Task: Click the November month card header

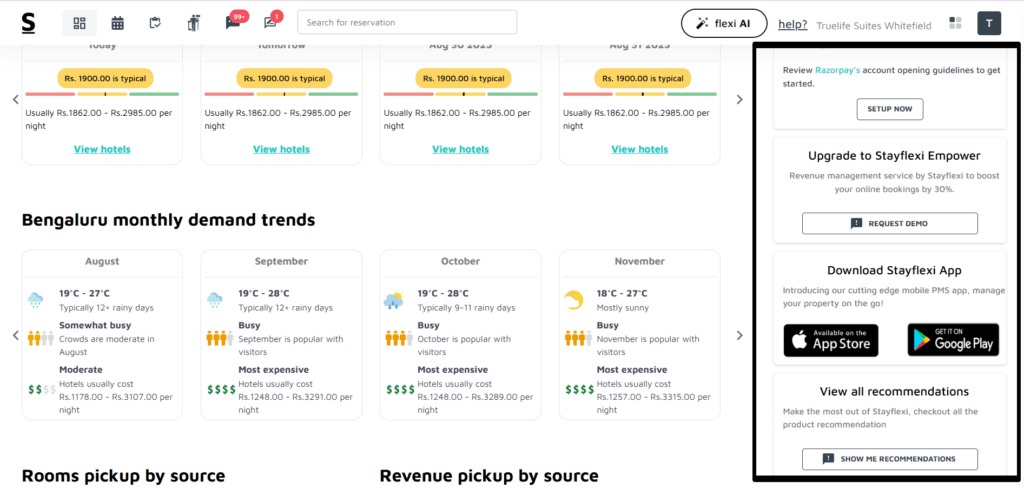Action: click(x=639, y=261)
